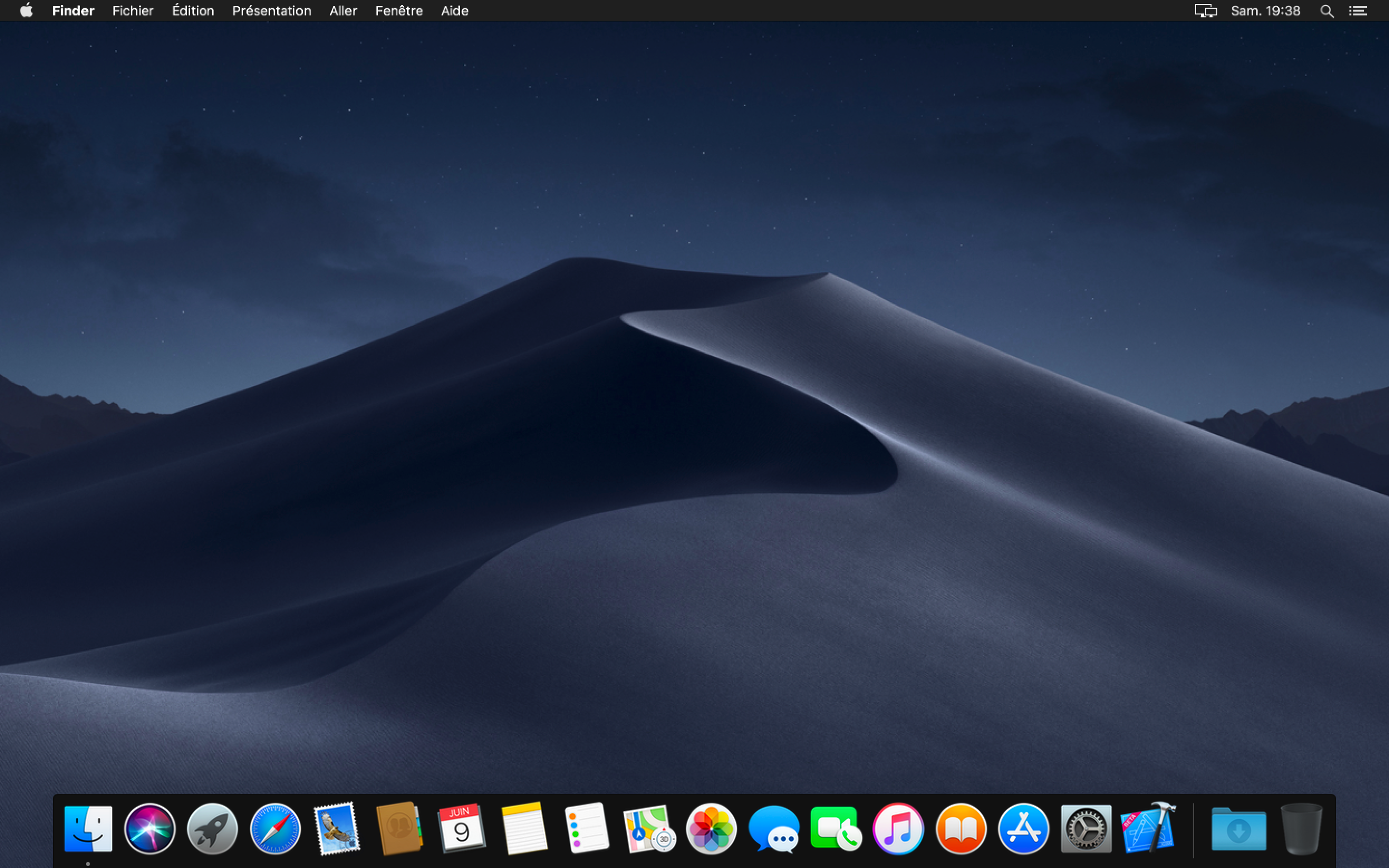Open the Messages chat bubble icon
1389x868 pixels.
[x=773, y=828]
